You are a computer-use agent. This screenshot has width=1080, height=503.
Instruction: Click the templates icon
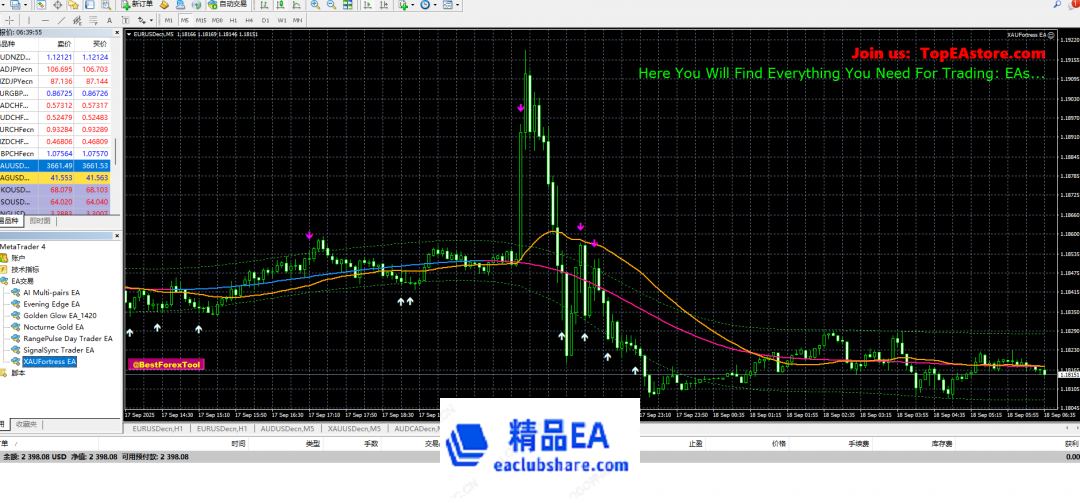click(x=448, y=5)
